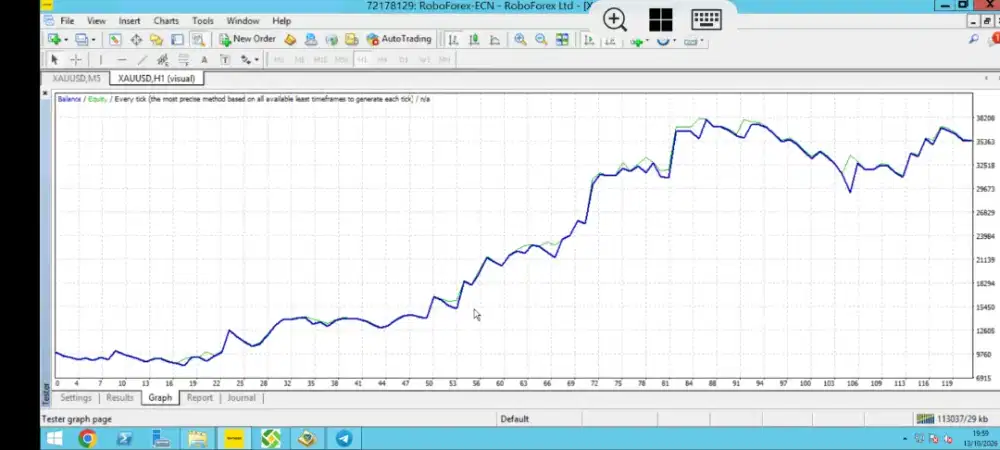
Task: Open the Insert menu
Action: [x=129, y=21]
